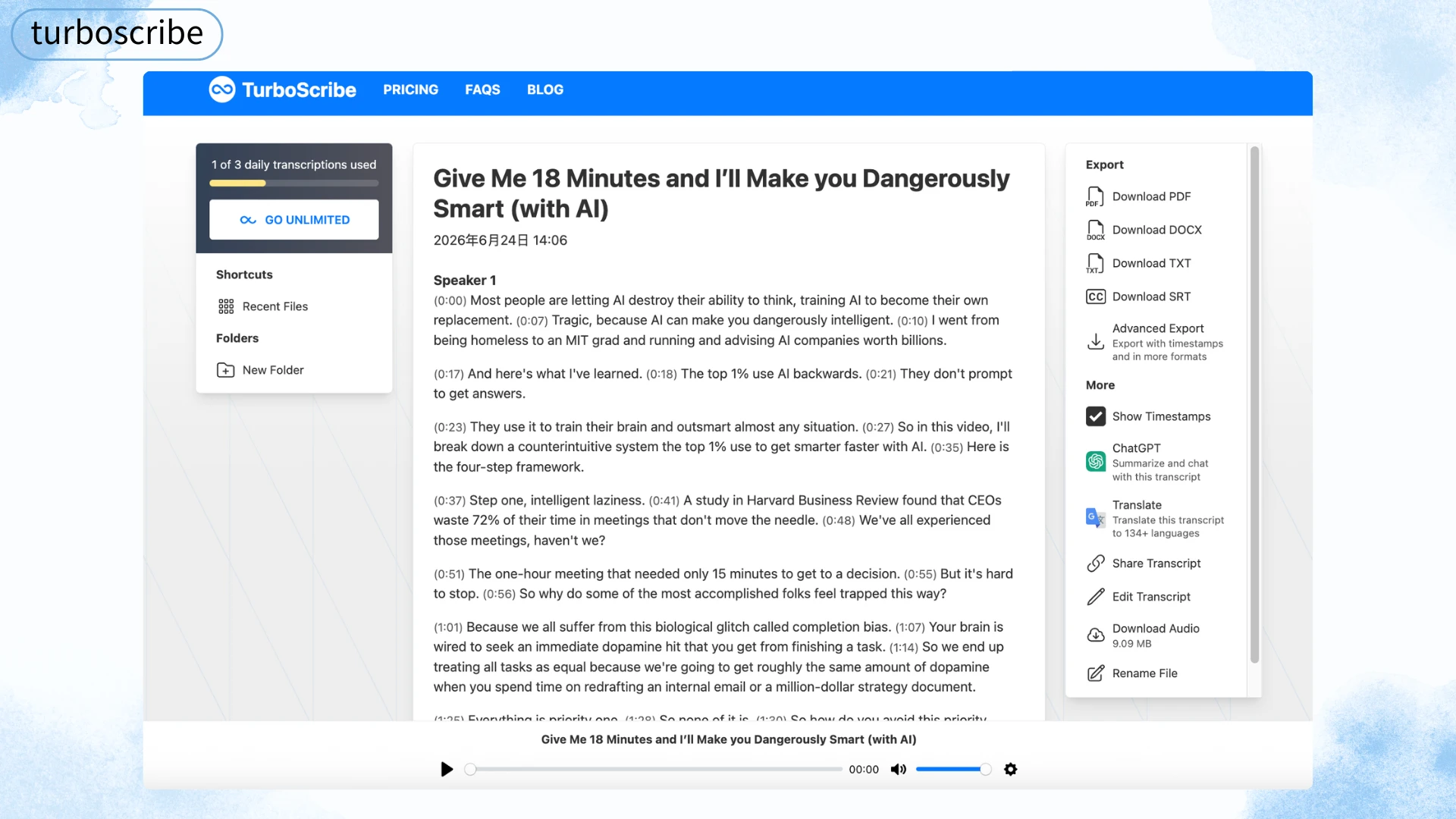Jump to timestamp (1:01) completion bias
This screenshot has height=819, width=1456.
tap(448, 627)
